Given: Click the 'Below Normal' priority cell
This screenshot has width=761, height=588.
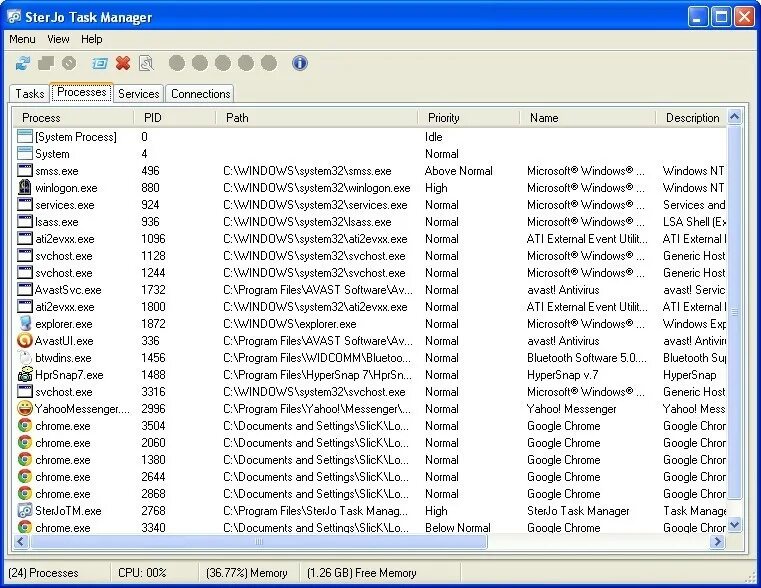Looking at the screenshot, I should click(458, 527).
